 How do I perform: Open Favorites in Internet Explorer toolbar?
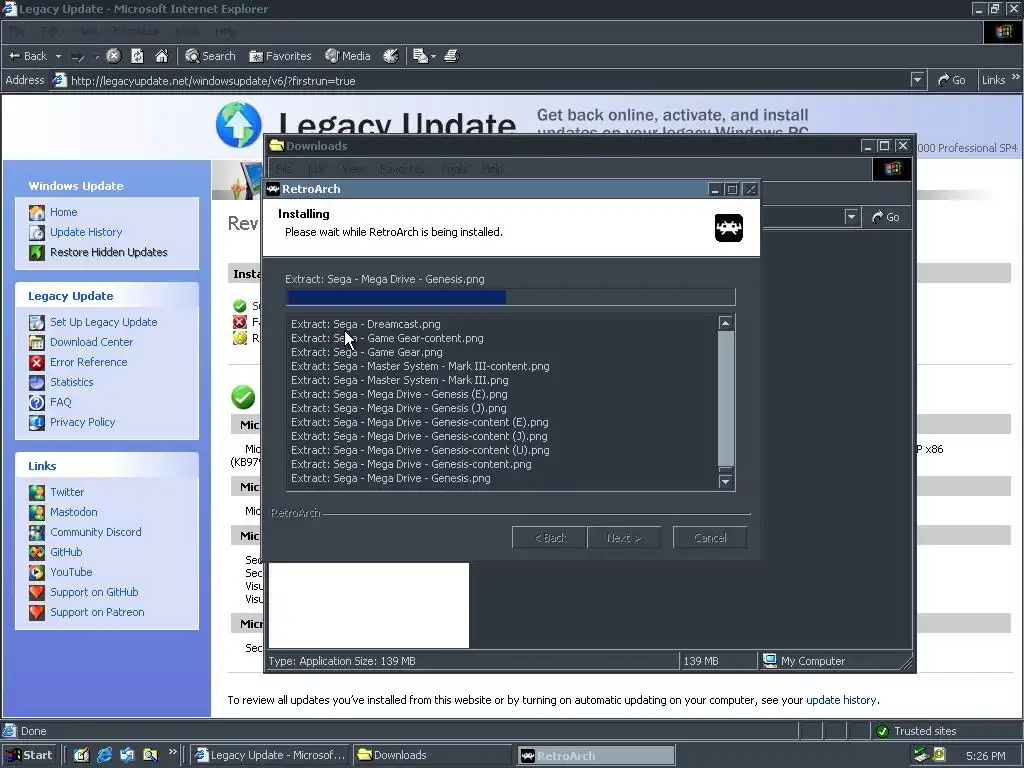(280, 56)
